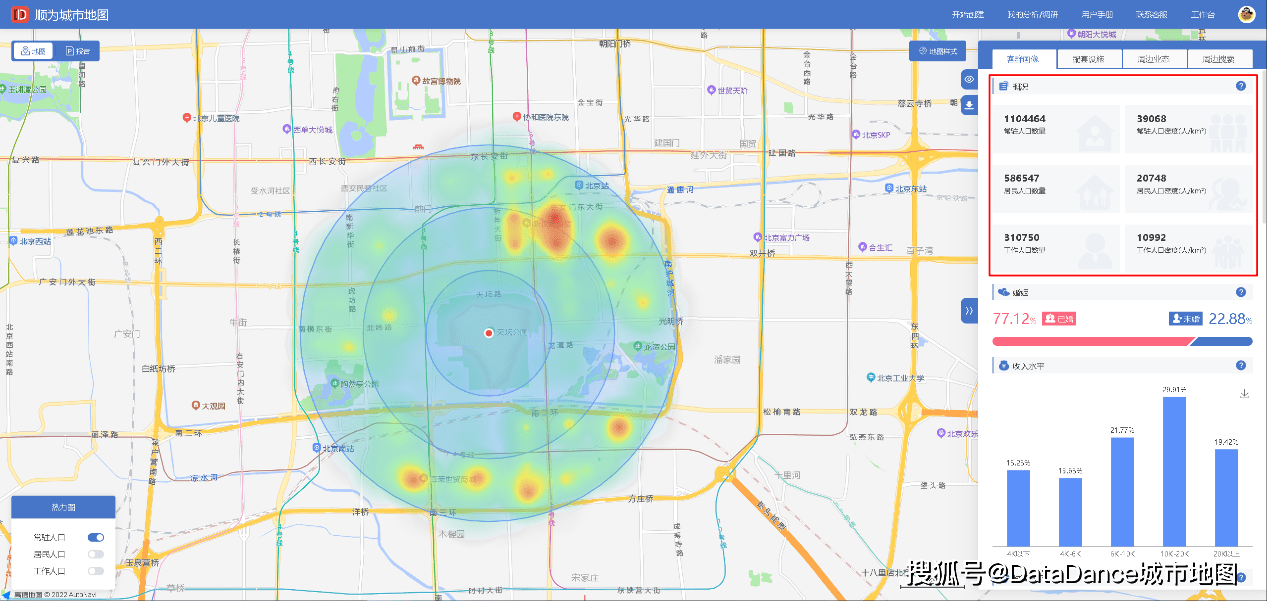Click the 协和医院东院 hospital marker

[516, 117]
